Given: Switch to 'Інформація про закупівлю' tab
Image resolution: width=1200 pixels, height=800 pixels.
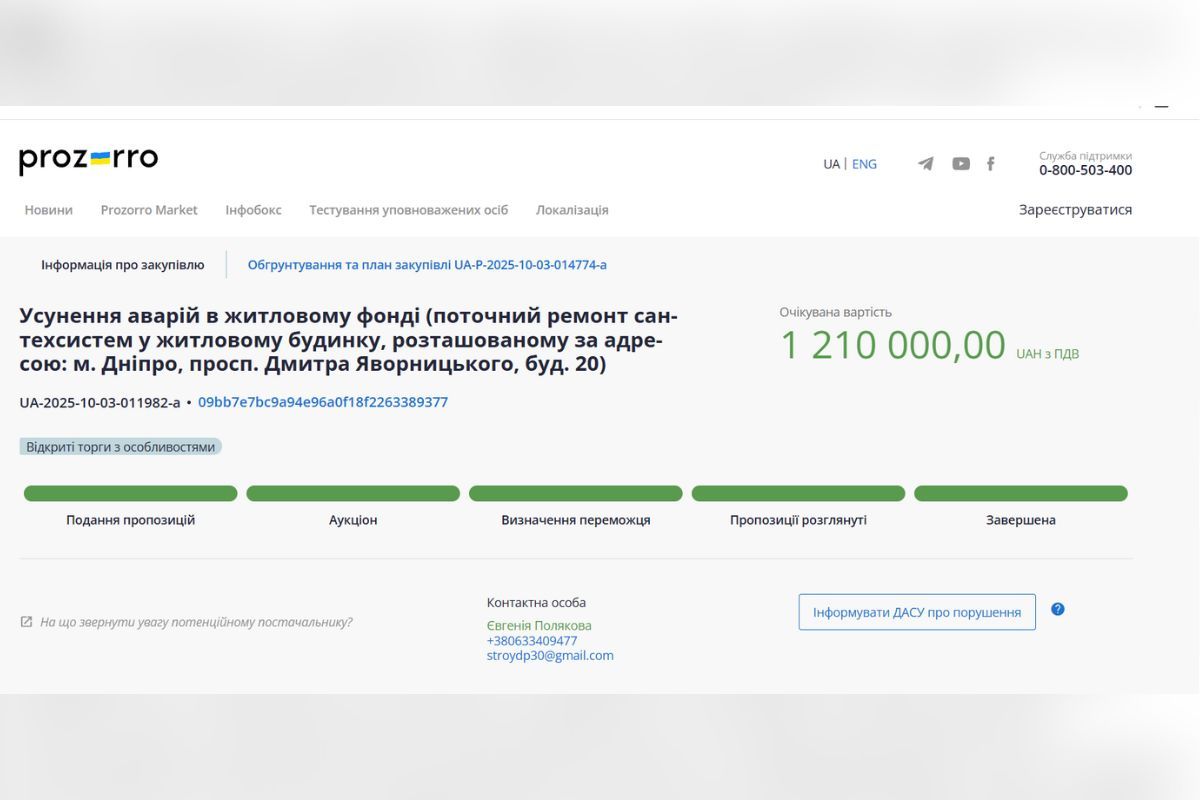Looking at the screenshot, I should [x=121, y=264].
